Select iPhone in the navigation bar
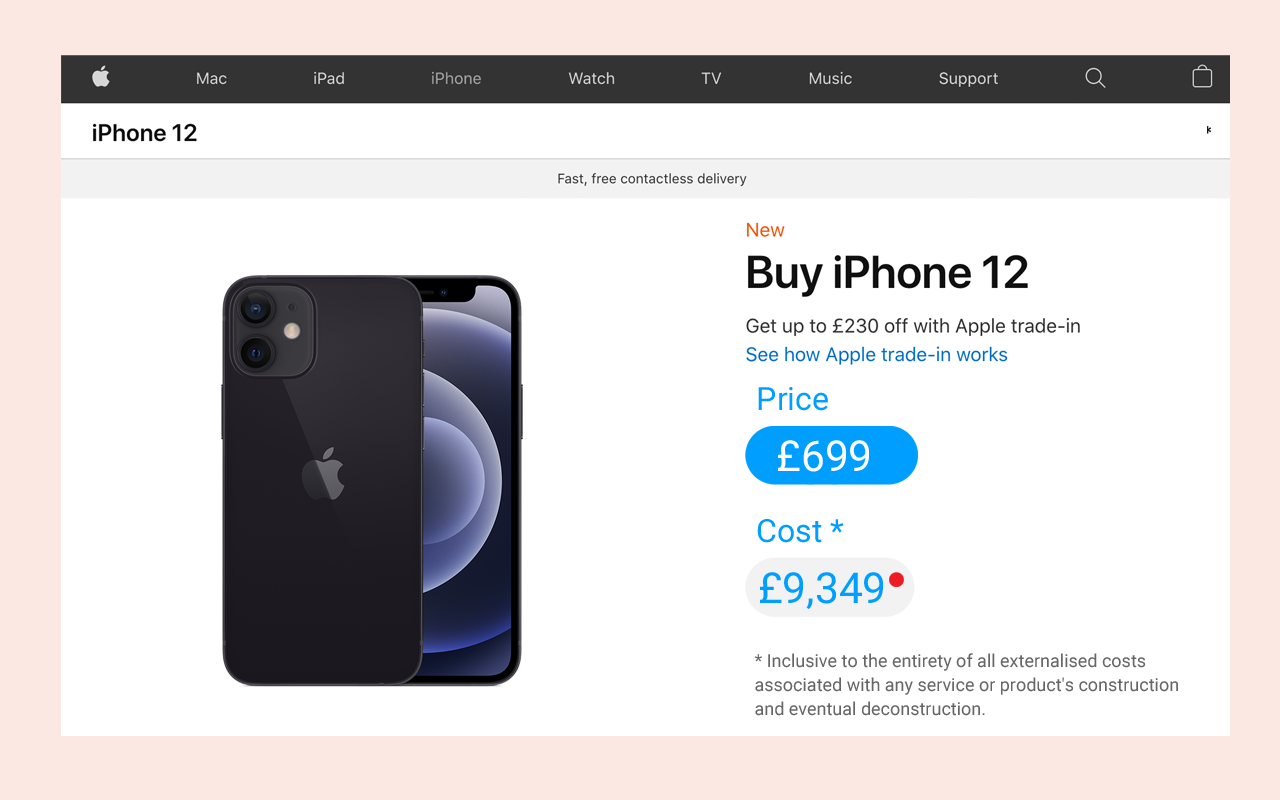 [456, 78]
